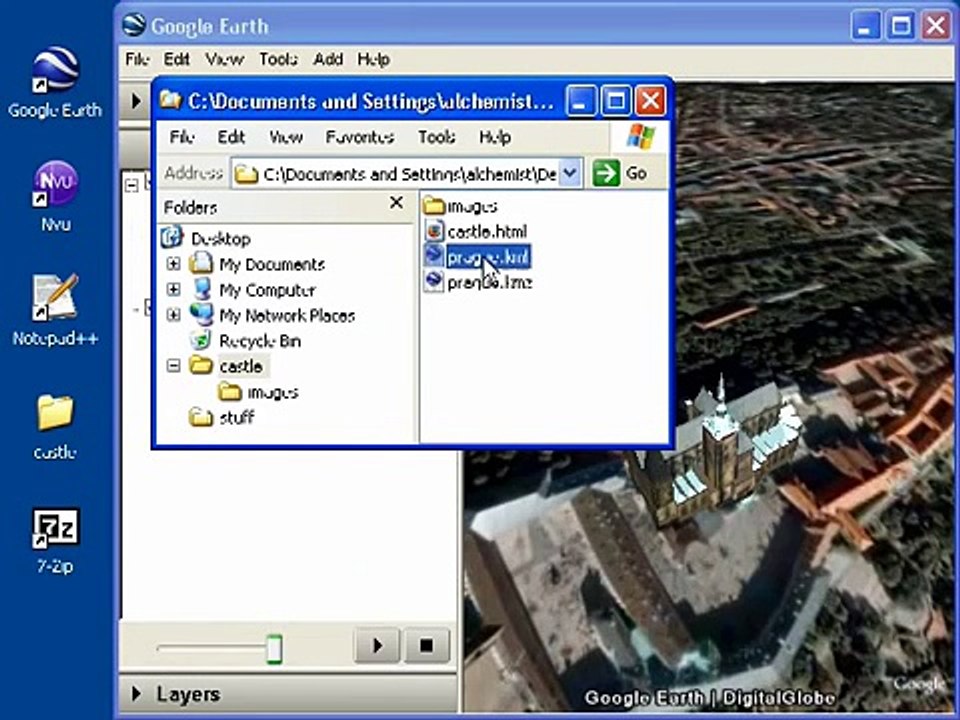Image resolution: width=960 pixels, height=720 pixels.
Task: Open Google Earth's View menu
Action: click(225, 59)
